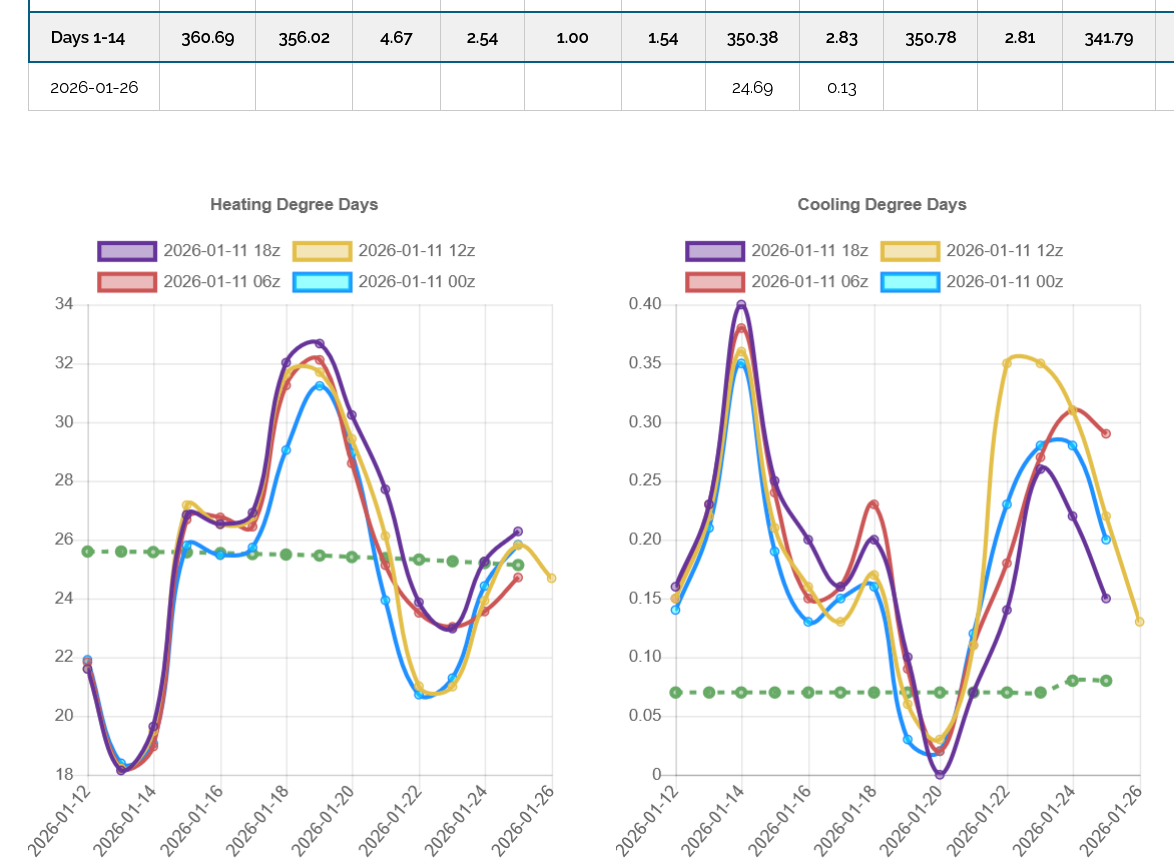Toggle the 2026-01-11 12z label in Cooling legend
This screenshot has height=863, width=1174.
coord(1004,250)
